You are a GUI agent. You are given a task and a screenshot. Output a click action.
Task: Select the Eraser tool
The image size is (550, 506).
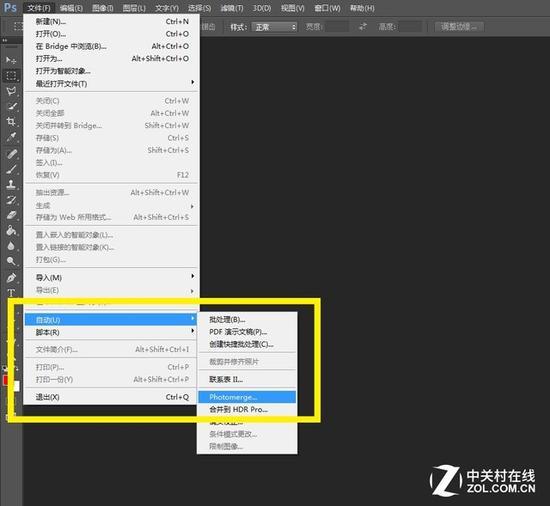point(11,215)
